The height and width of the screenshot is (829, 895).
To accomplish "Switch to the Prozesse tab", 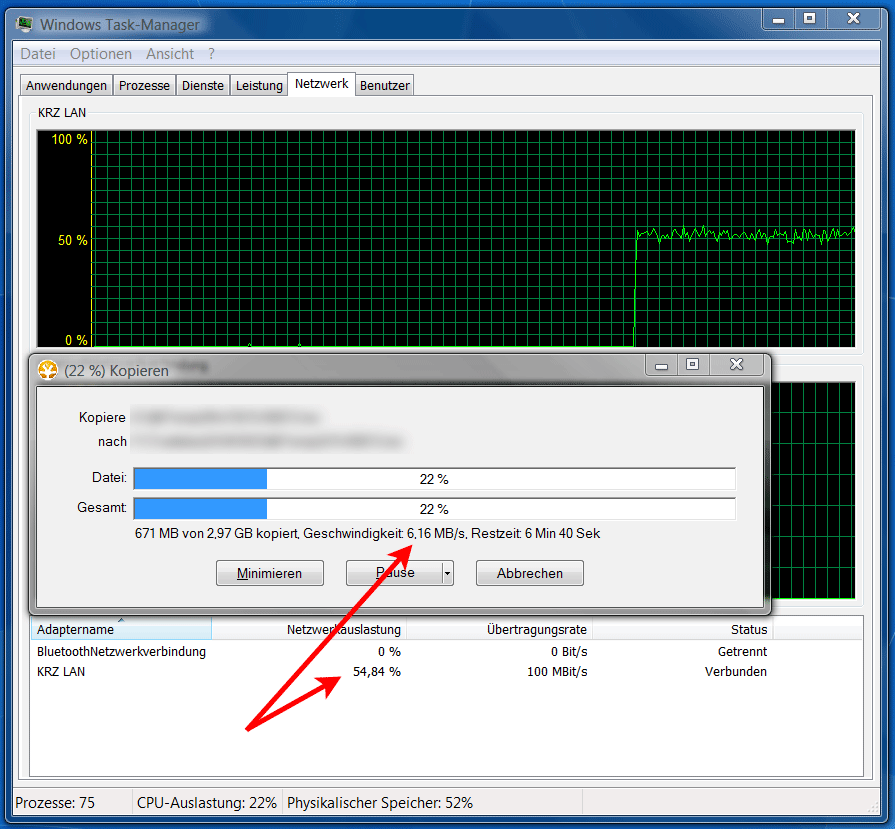I will coord(144,85).
